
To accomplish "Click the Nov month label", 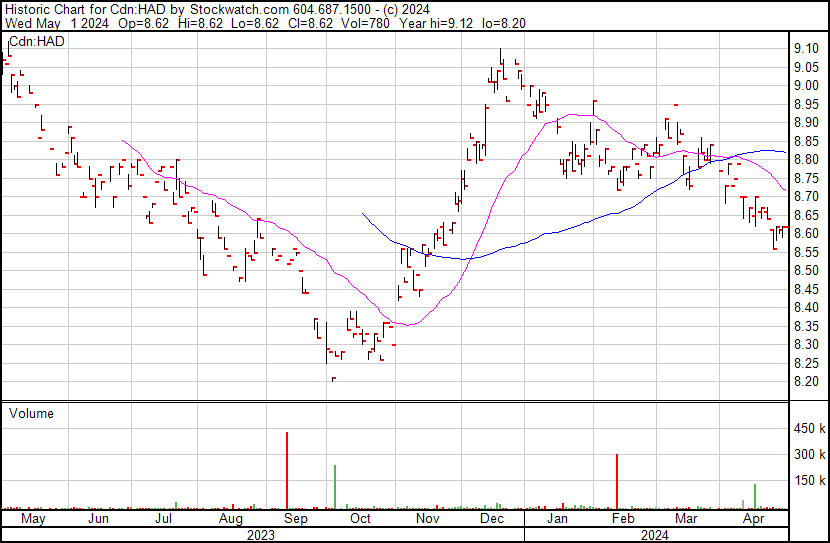I will 428,519.
